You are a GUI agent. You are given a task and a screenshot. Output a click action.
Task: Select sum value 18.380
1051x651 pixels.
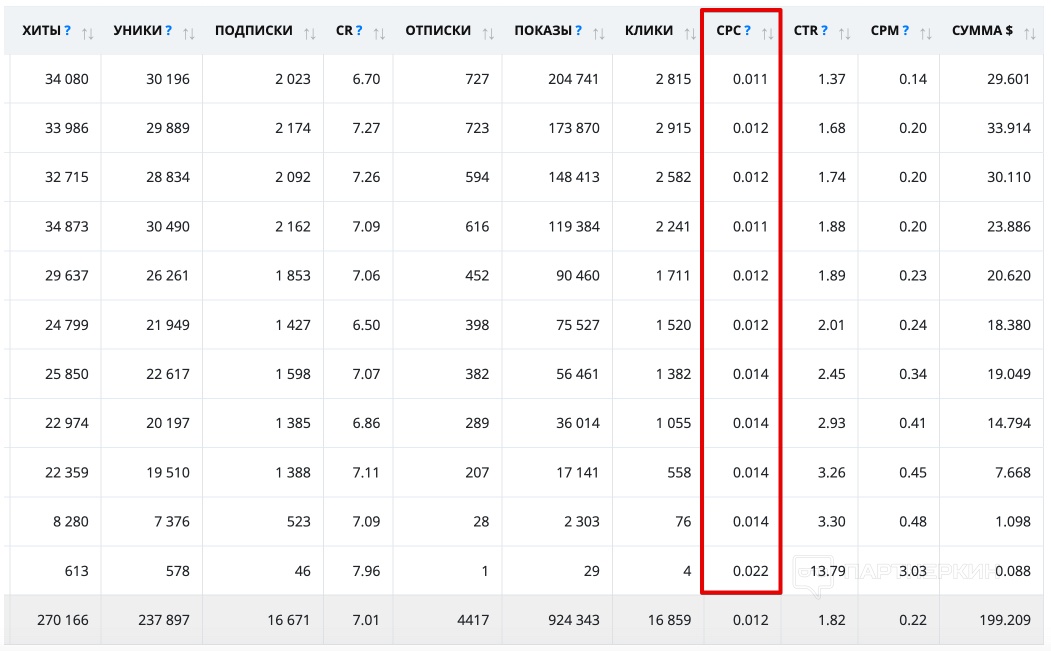(x=1009, y=325)
